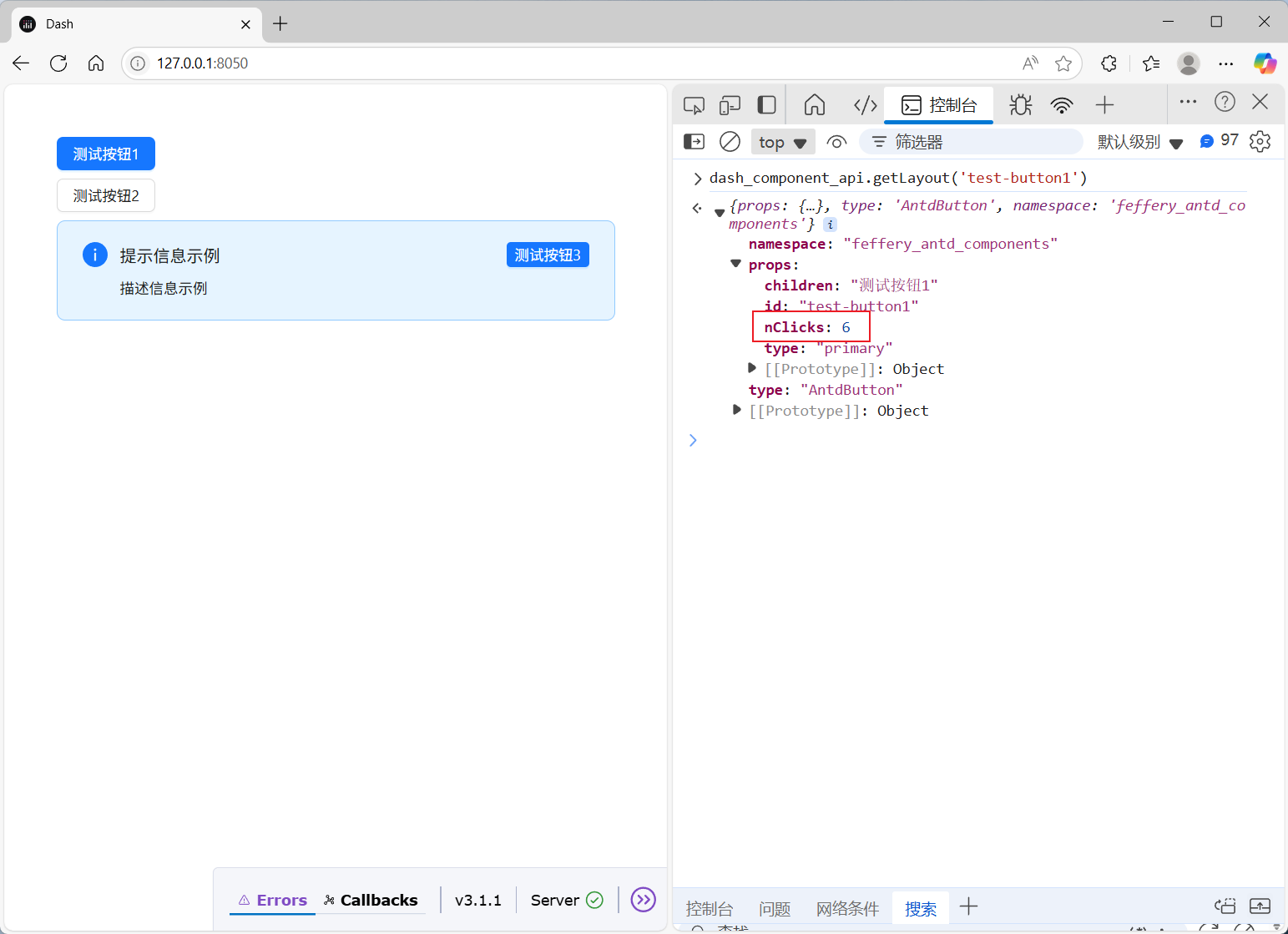Collapse the props tree node

[735, 264]
